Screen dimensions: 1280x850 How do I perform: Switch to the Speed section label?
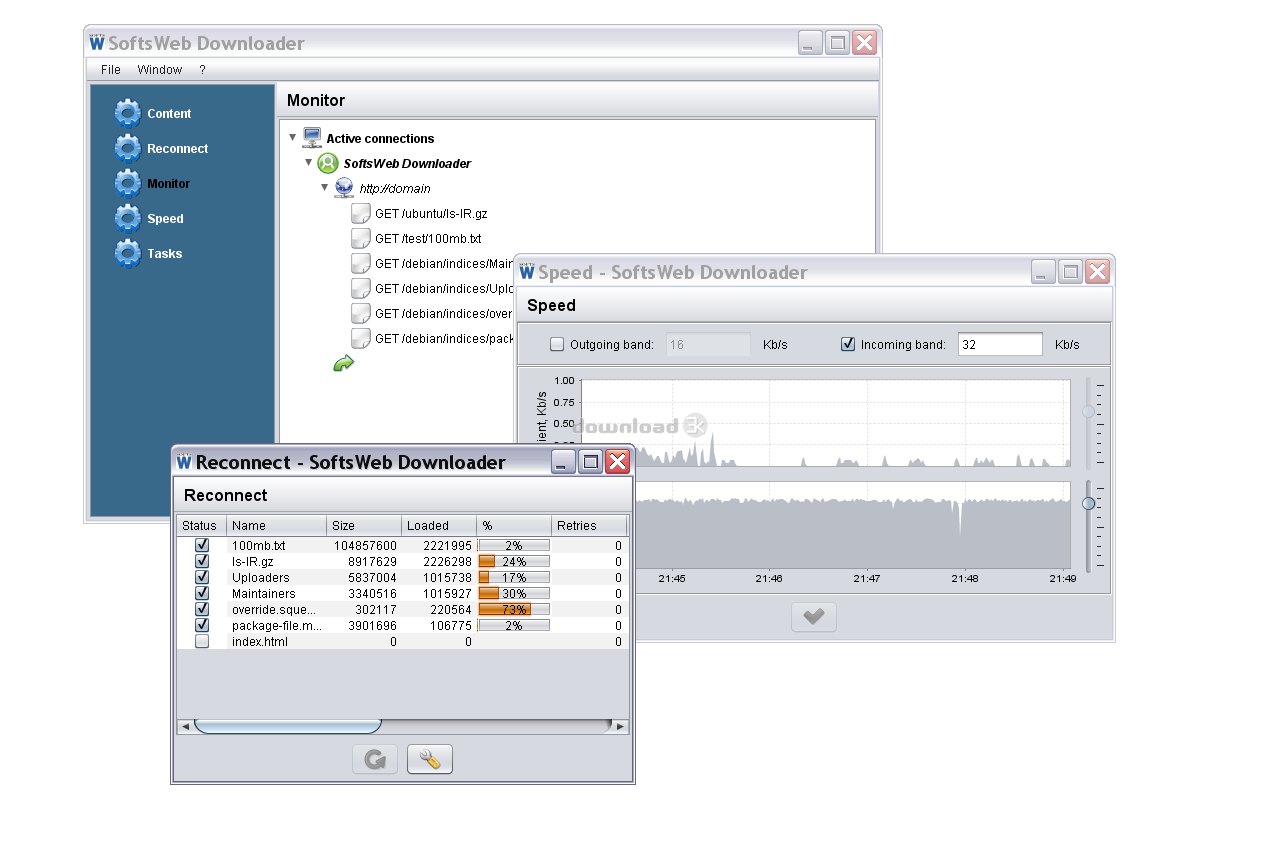[x=165, y=218]
